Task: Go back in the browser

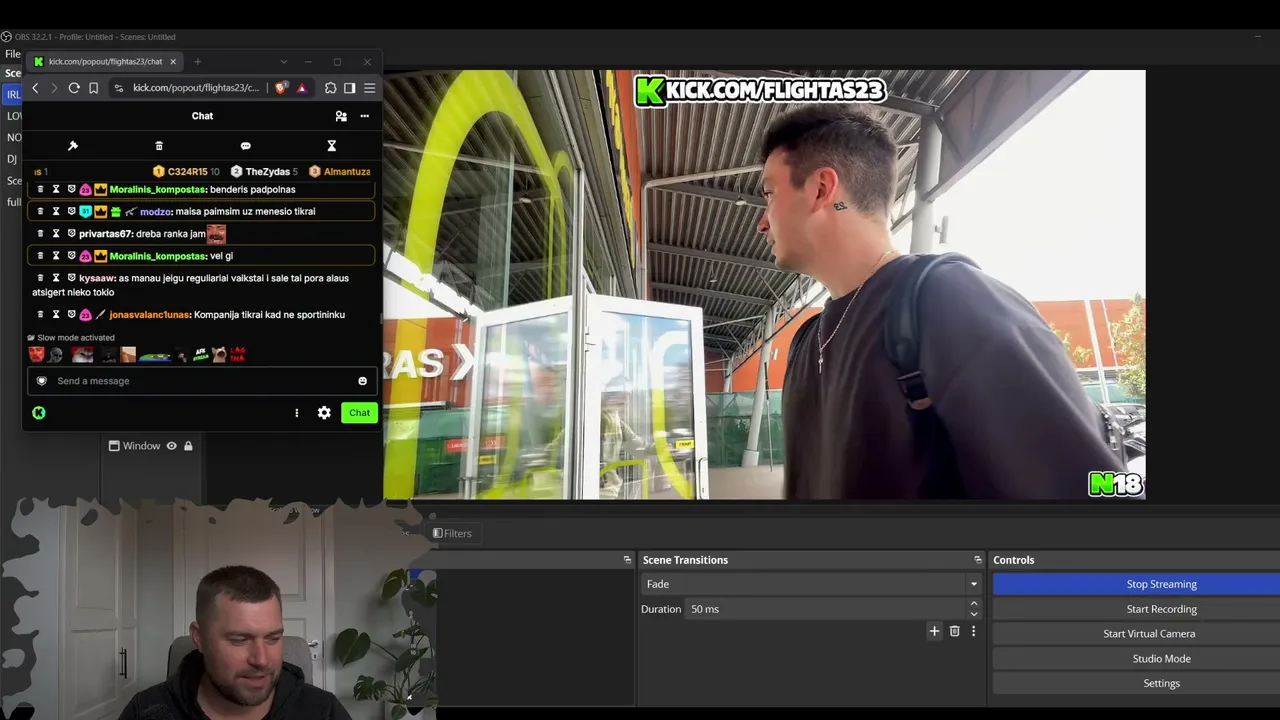Action: [35, 88]
